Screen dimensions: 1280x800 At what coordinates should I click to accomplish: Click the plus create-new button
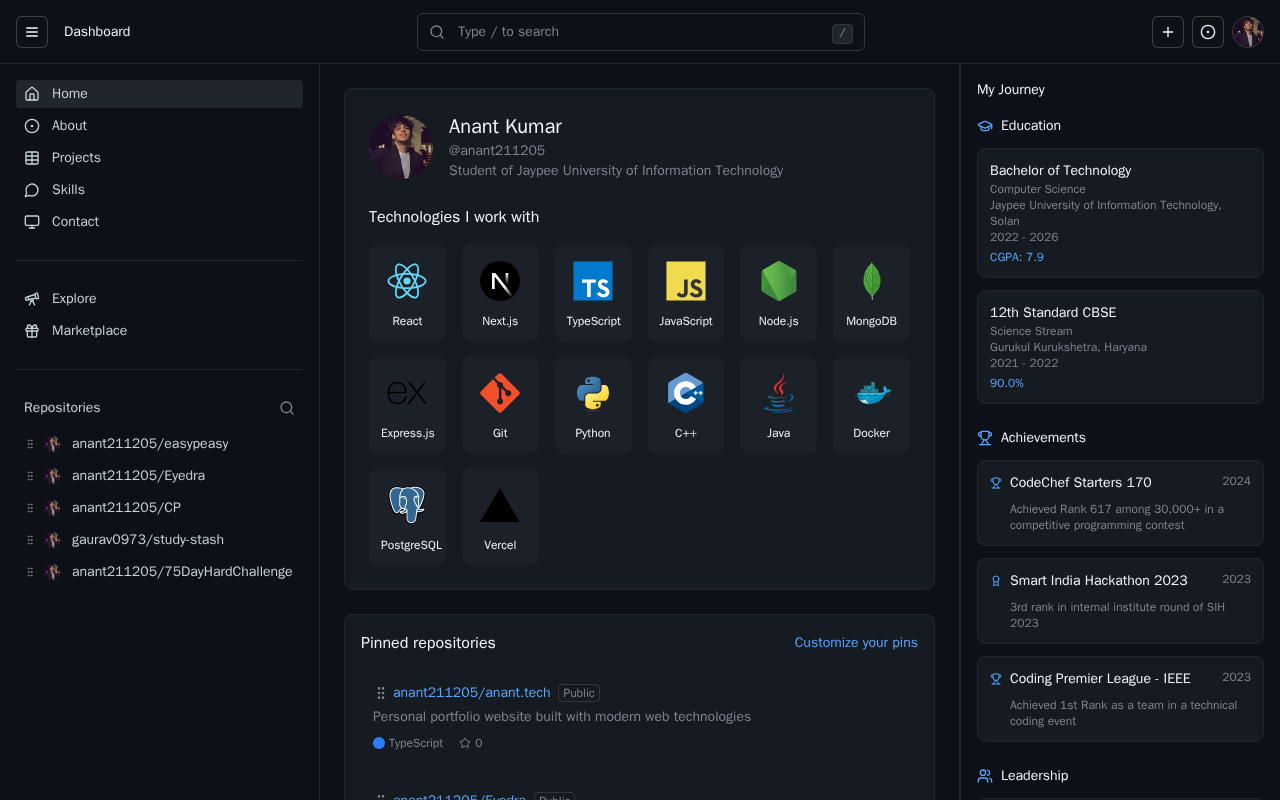[x=1168, y=32]
